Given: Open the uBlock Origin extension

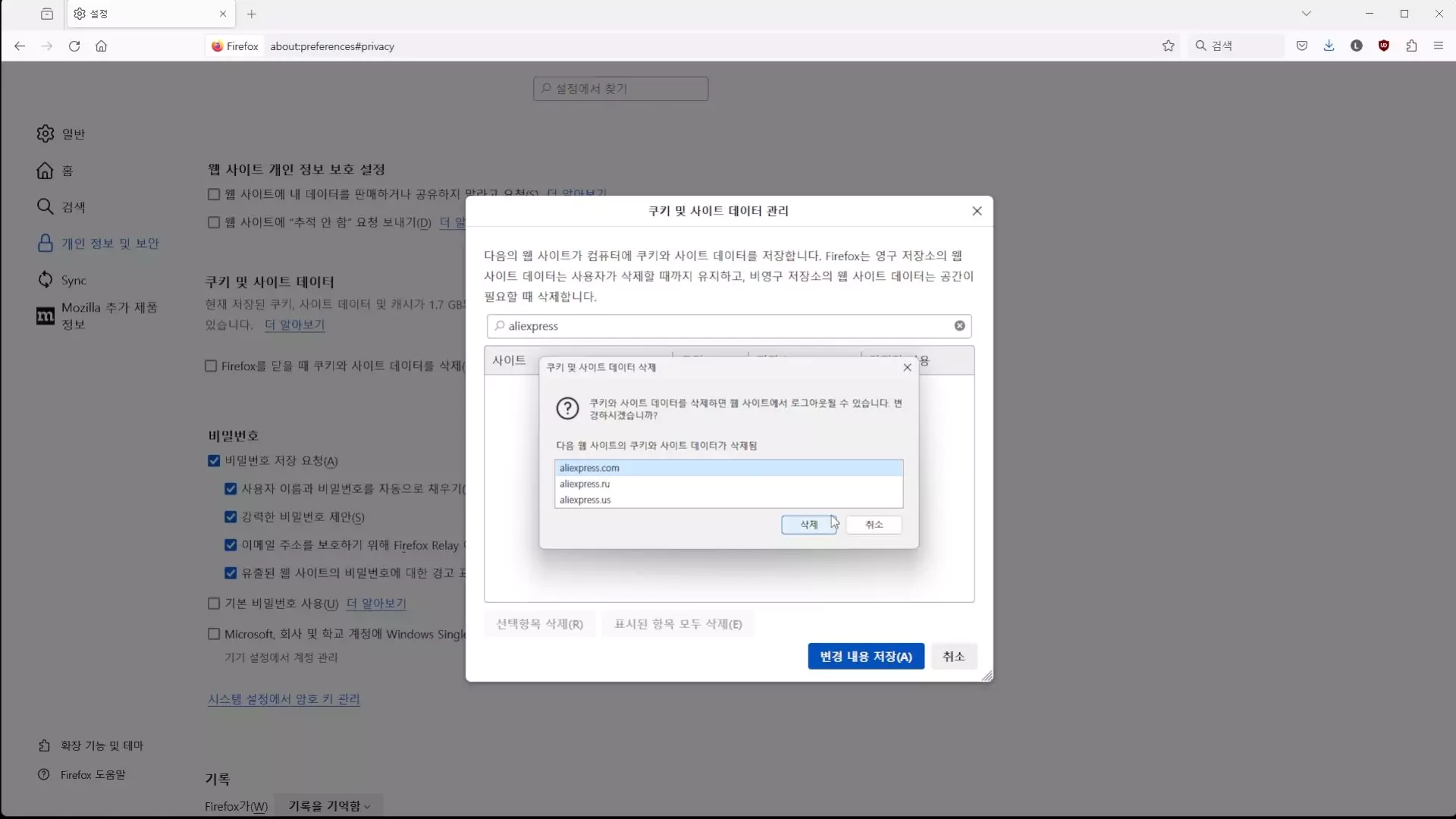Looking at the screenshot, I should (x=1384, y=45).
